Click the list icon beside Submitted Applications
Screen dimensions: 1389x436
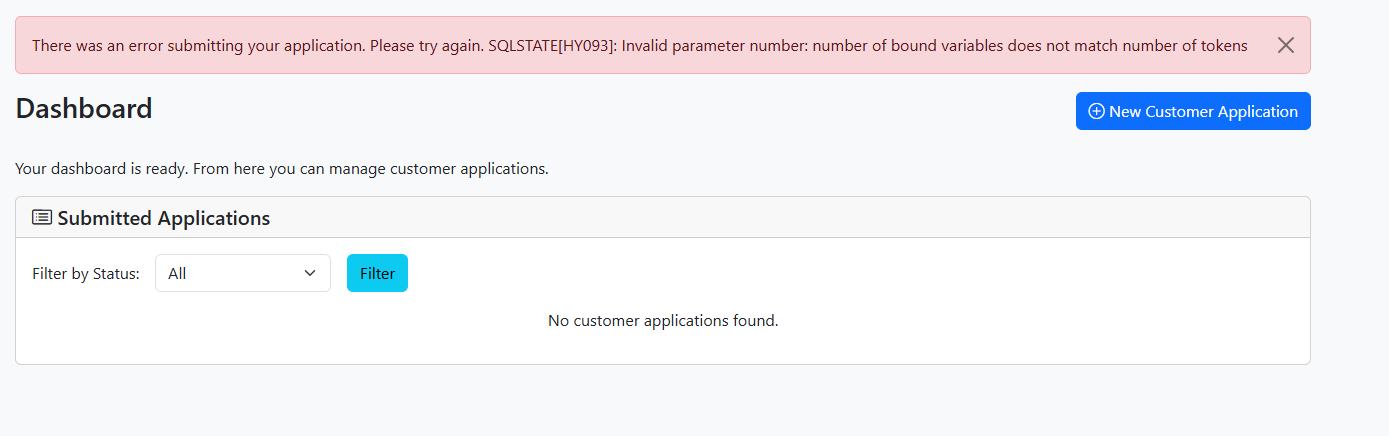42,218
